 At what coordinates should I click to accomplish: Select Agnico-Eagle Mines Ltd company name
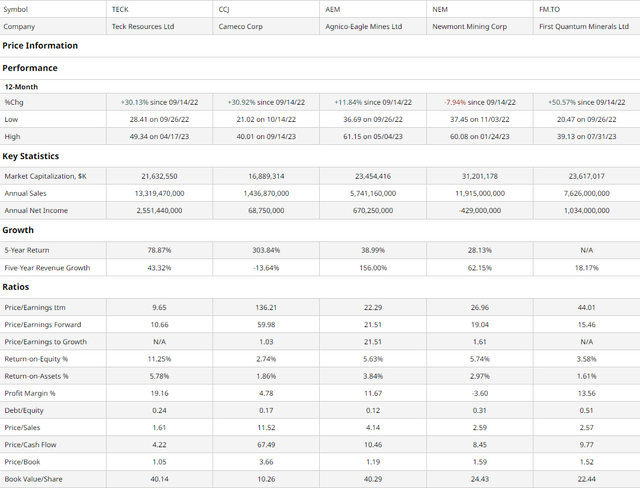point(364,27)
